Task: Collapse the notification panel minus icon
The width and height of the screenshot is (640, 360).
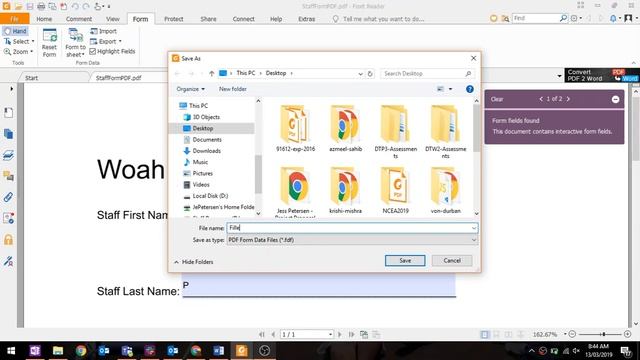Action: [x=616, y=99]
